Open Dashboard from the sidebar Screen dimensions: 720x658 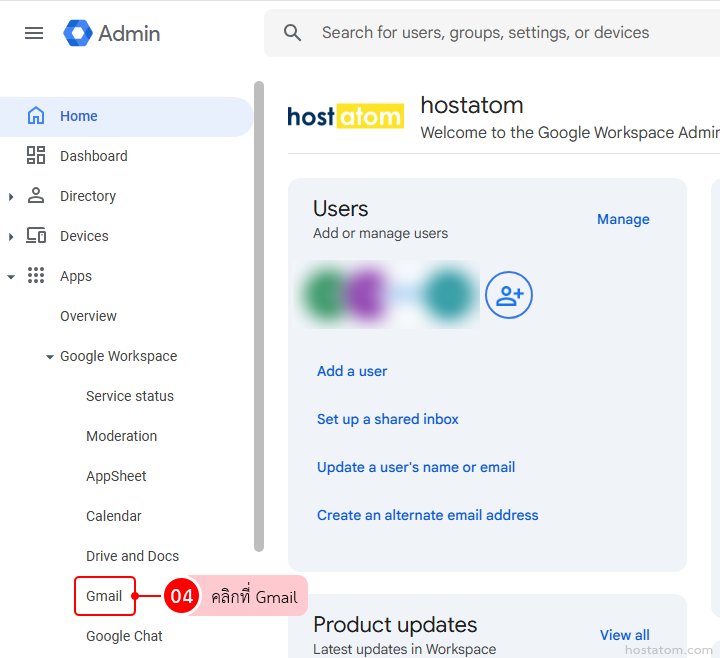94,156
